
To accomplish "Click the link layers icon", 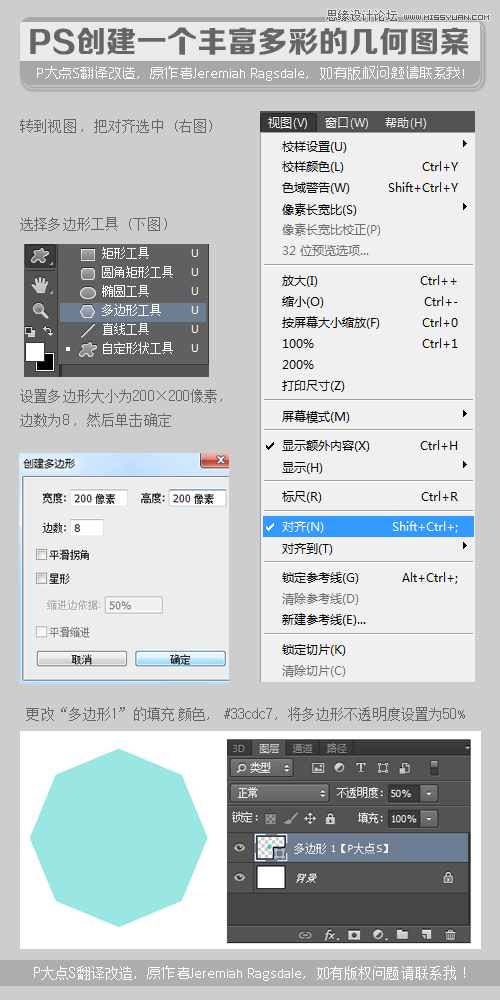I will pyautogui.click(x=305, y=935).
